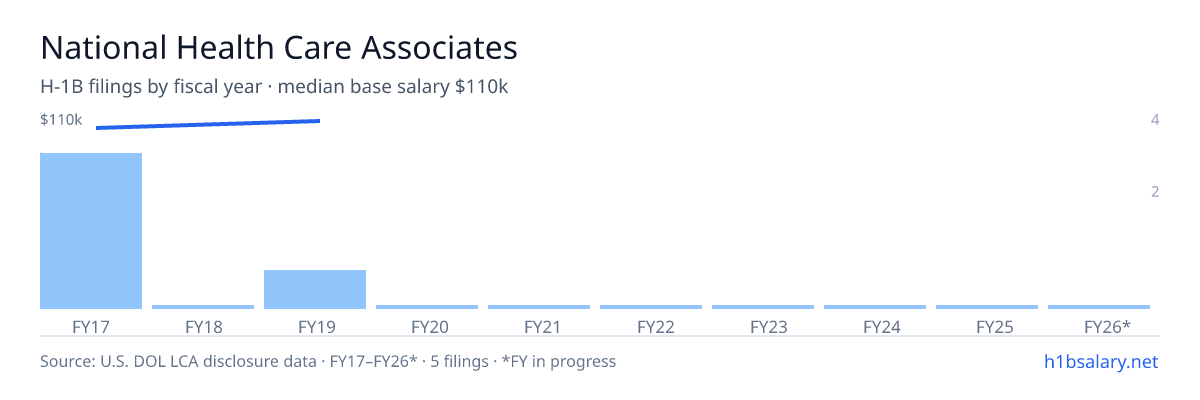Screen dimensions: 1200x400
Task: Click the FY19 axis label
Action: point(315,326)
